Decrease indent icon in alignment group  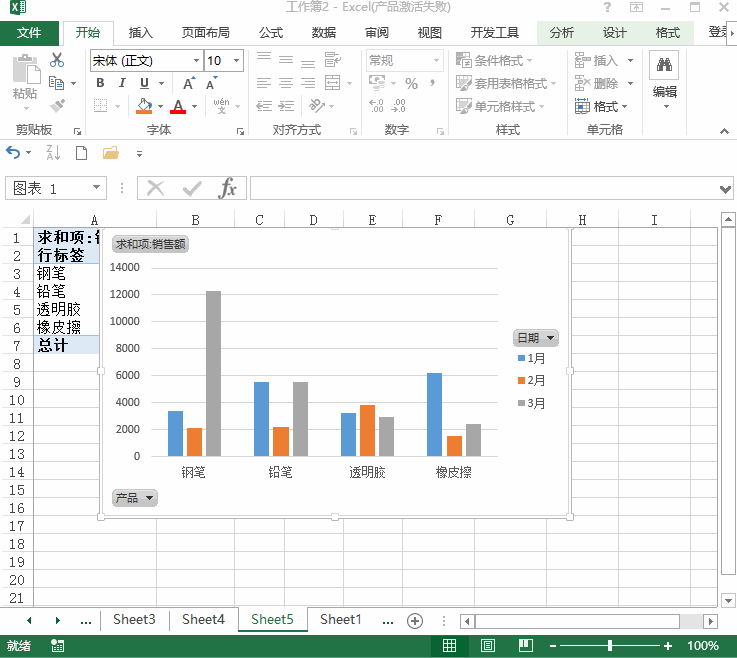click(264, 106)
